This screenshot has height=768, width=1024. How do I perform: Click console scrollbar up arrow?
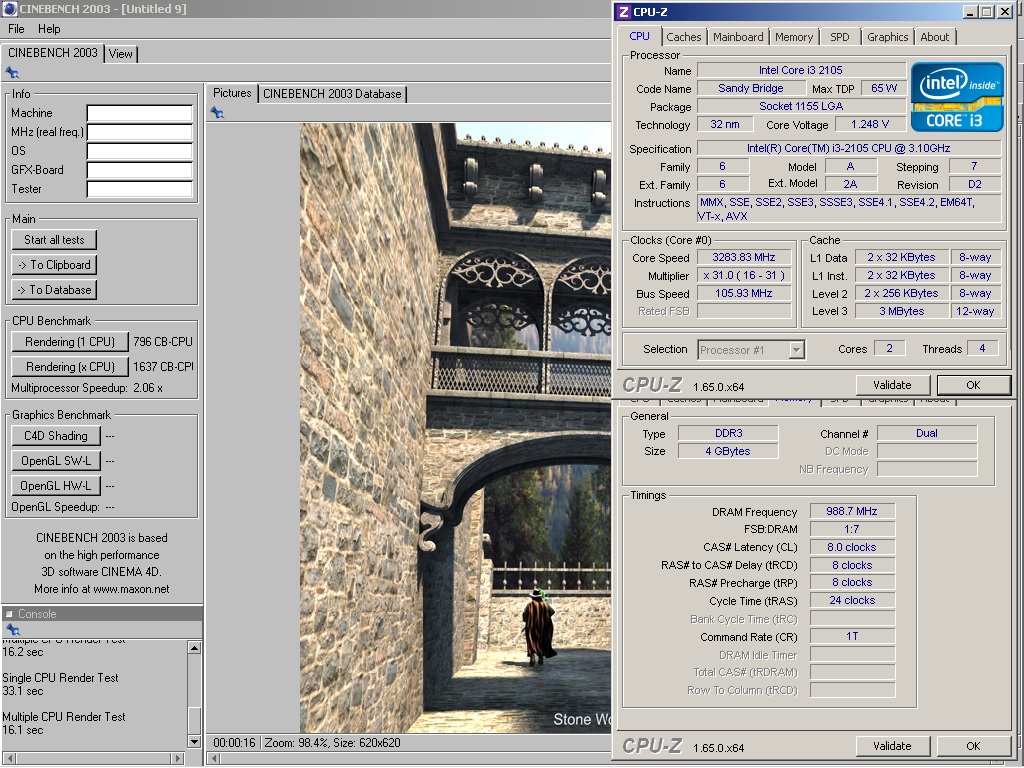[194, 648]
